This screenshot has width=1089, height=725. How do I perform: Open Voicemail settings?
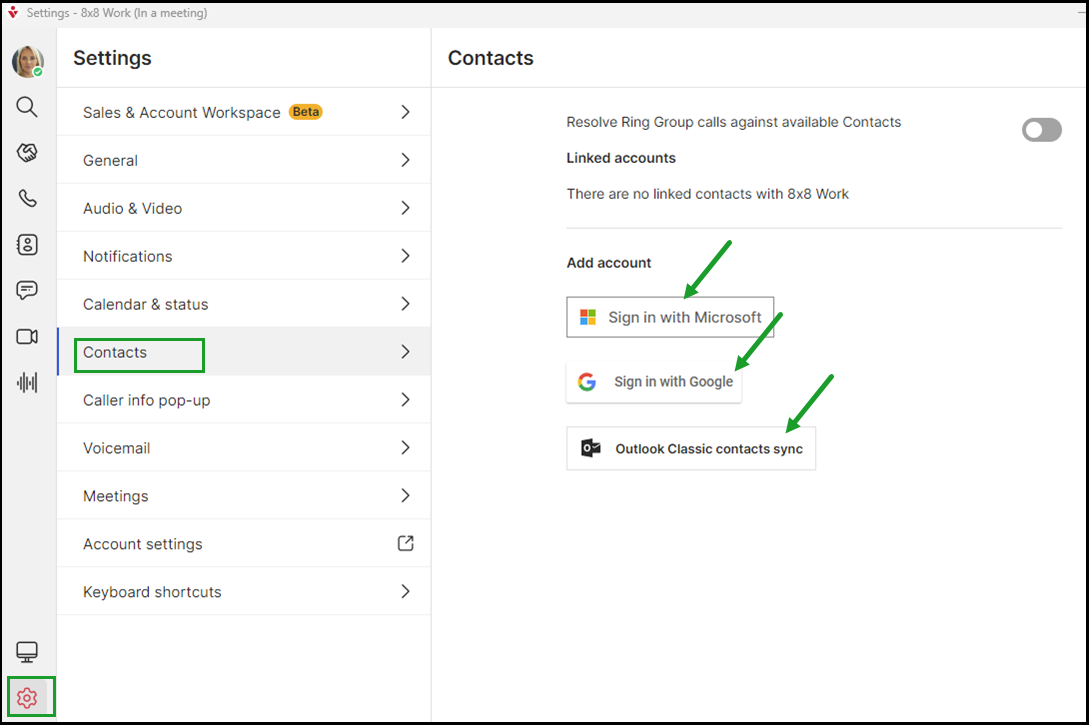(244, 447)
